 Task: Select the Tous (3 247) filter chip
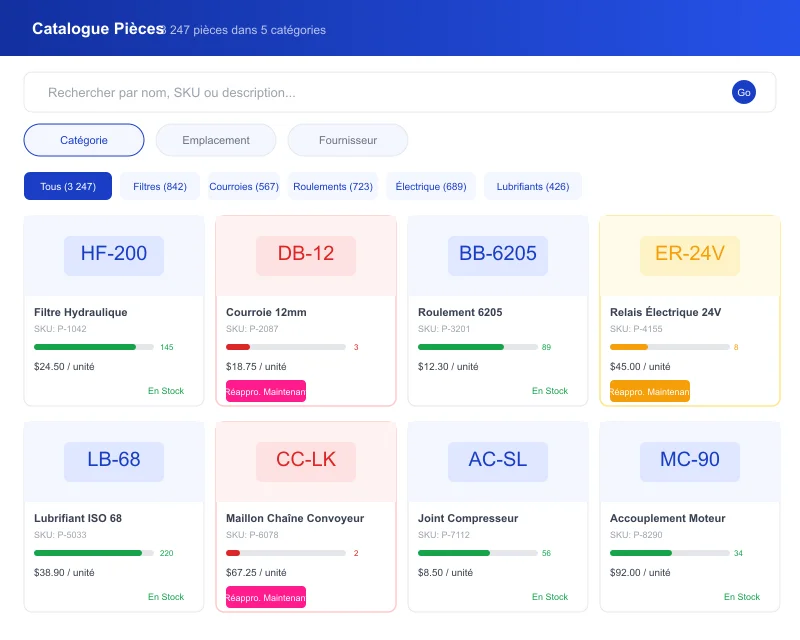pyautogui.click(x=68, y=186)
